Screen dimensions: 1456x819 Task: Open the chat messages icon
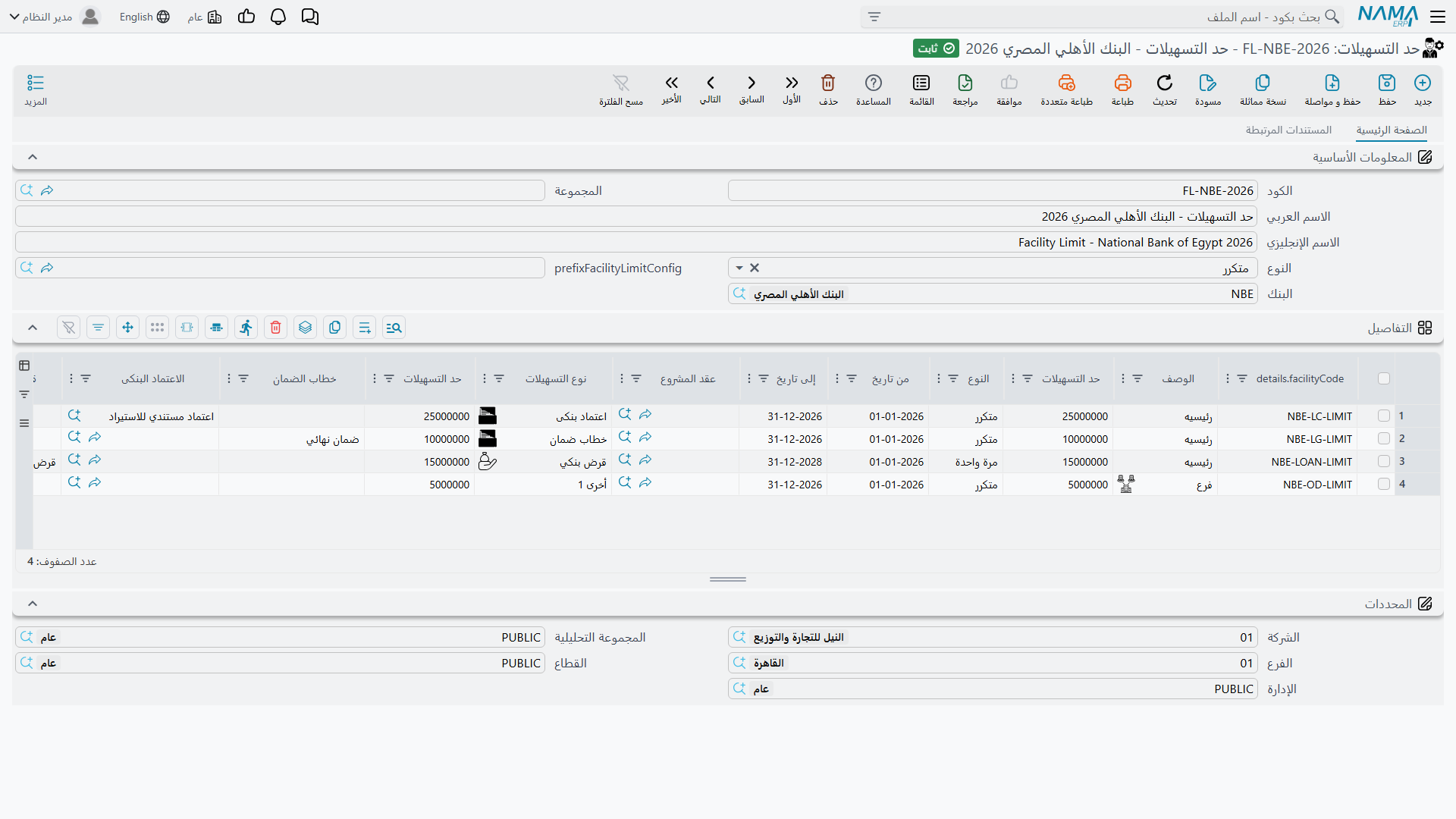[310, 17]
